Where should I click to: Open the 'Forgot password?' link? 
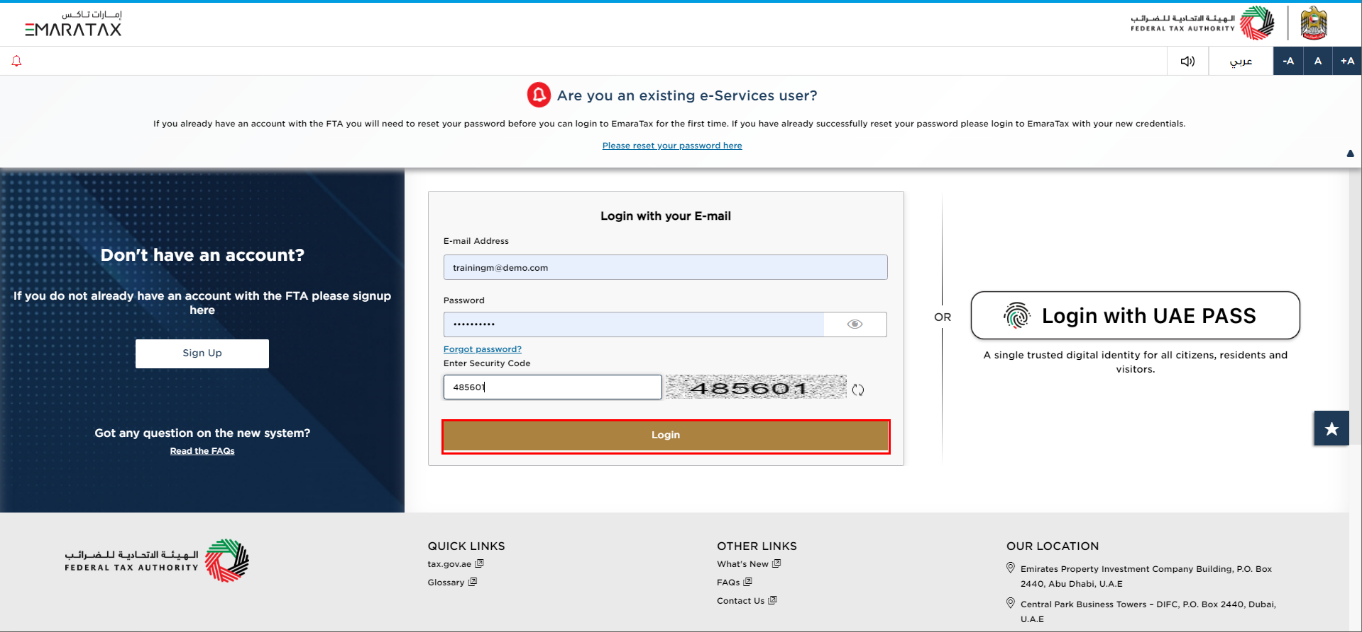[482, 349]
